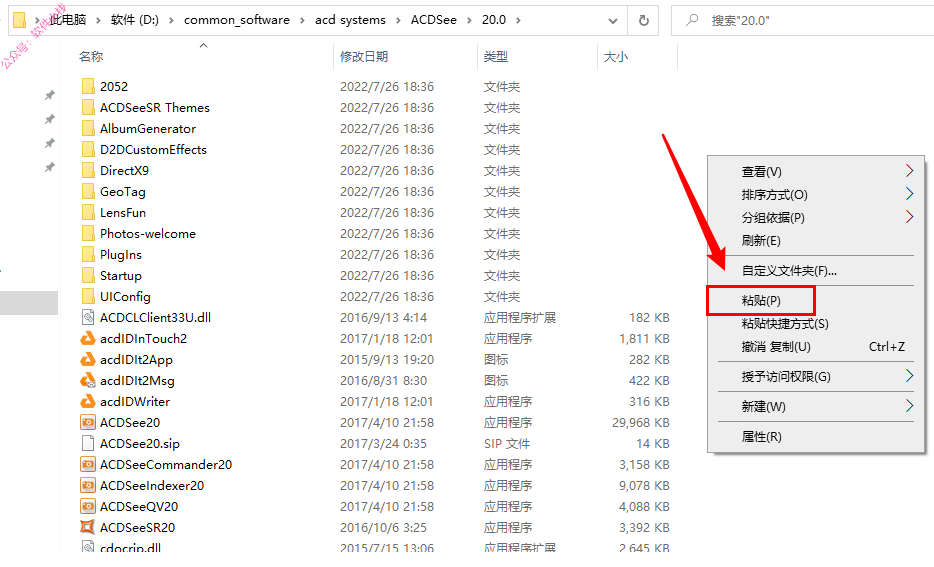Click the ACDSee20 application icon

click(88, 422)
